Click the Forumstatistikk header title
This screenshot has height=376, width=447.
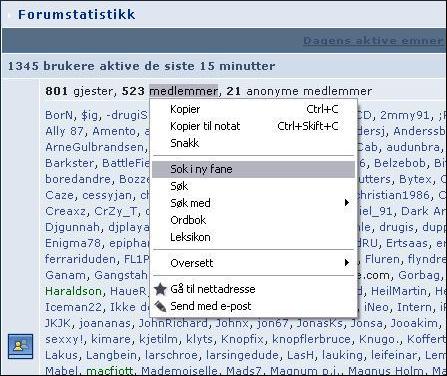point(77,14)
